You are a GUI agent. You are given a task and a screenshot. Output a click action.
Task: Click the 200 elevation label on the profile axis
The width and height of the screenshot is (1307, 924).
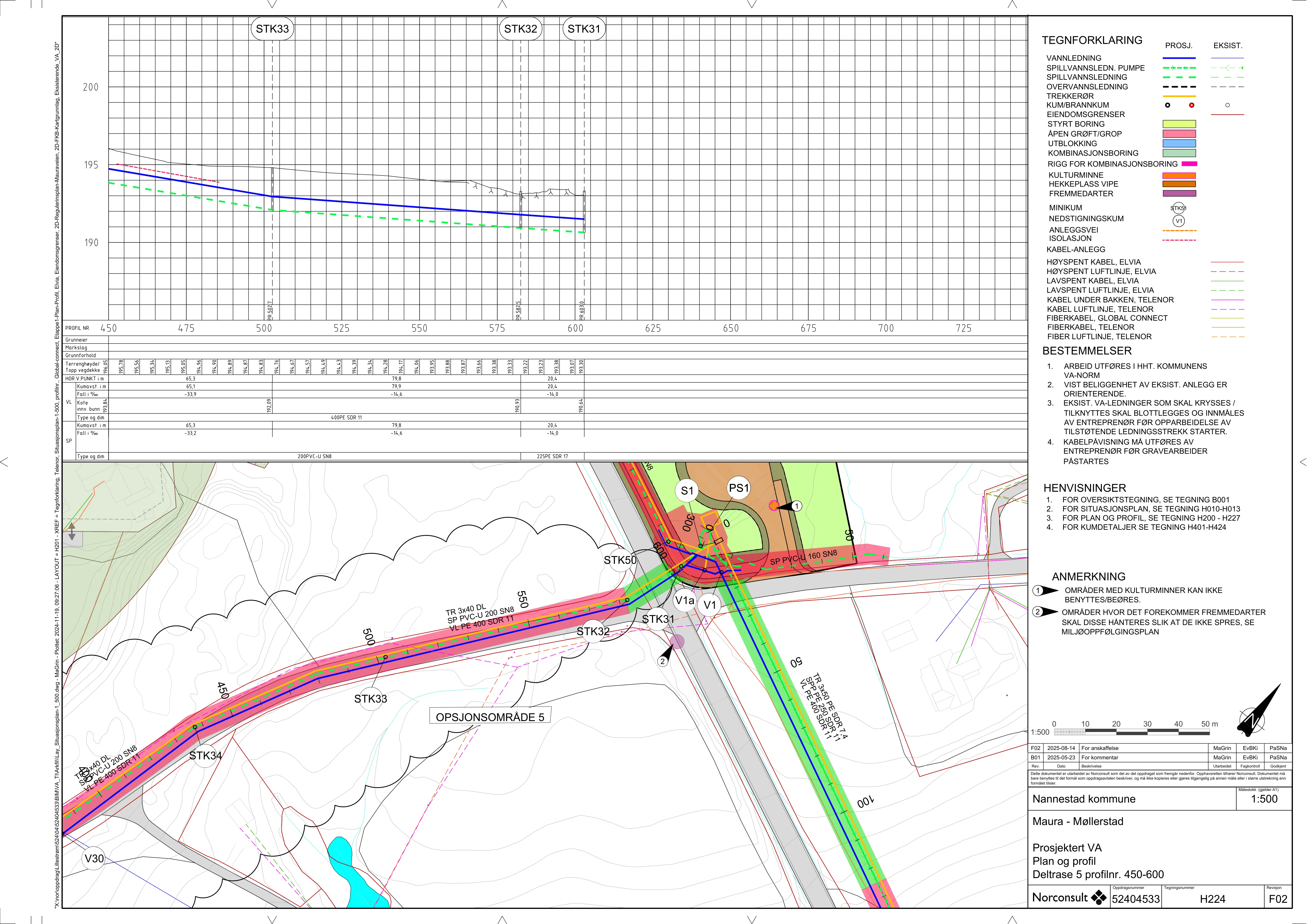(x=91, y=87)
